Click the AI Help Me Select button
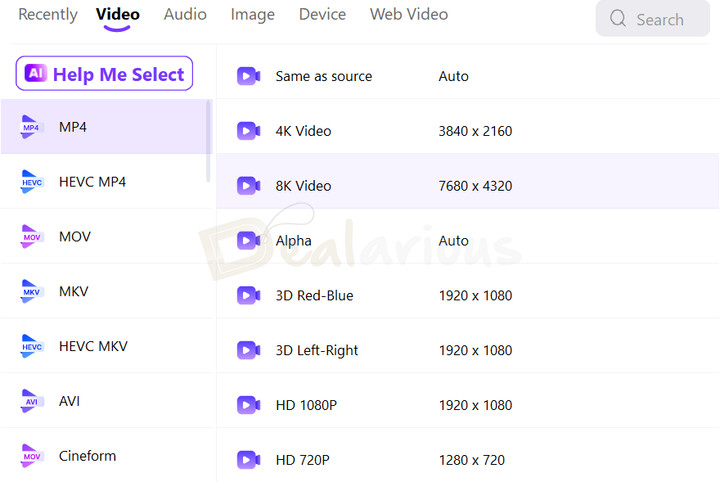720x482 pixels. click(x=104, y=73)
